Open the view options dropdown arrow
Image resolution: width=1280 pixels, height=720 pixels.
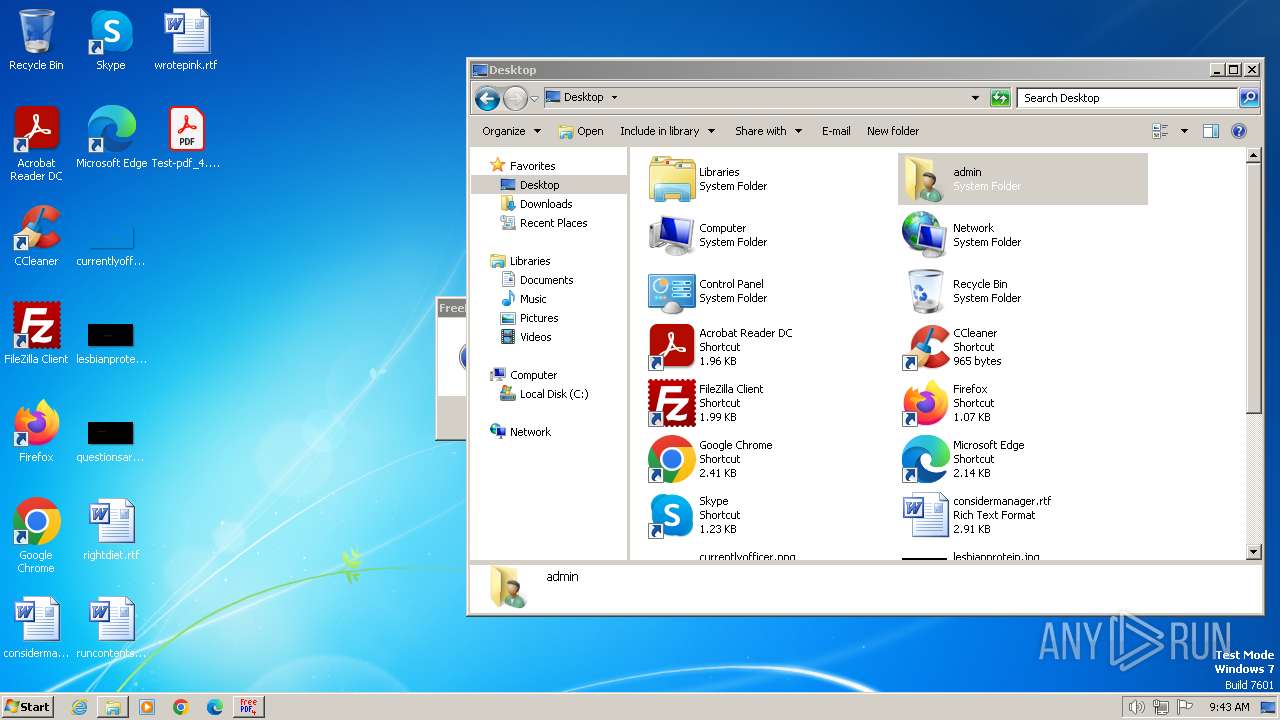[x=1184, y=131]
